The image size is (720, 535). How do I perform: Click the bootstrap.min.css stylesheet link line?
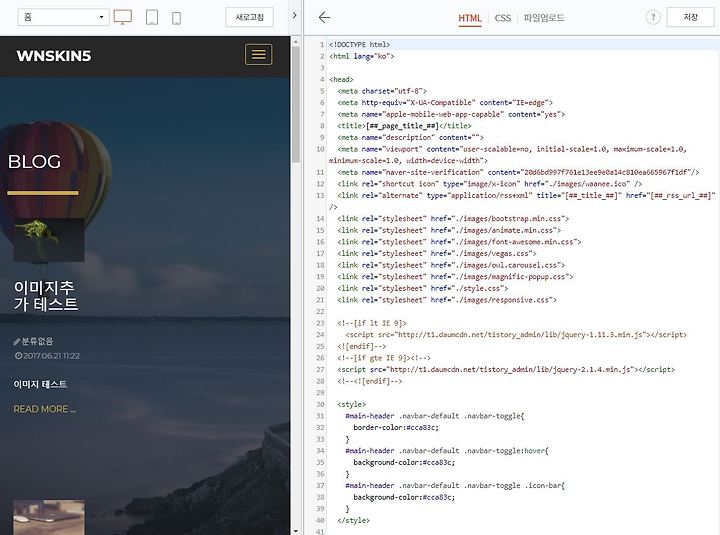coord(453,219)
